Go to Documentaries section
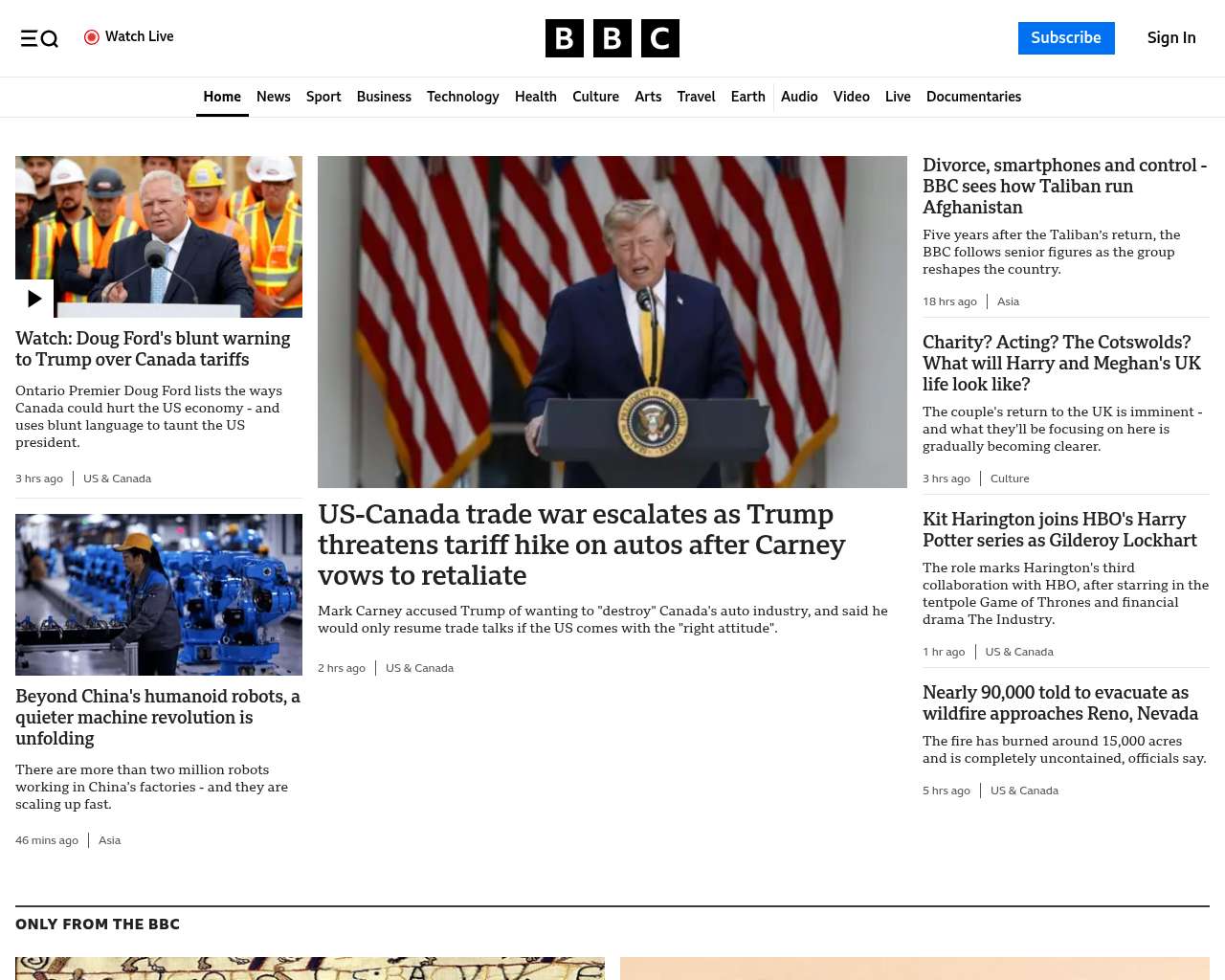The height and width of the screenshot is (980, 1225). tap(973, 97)
